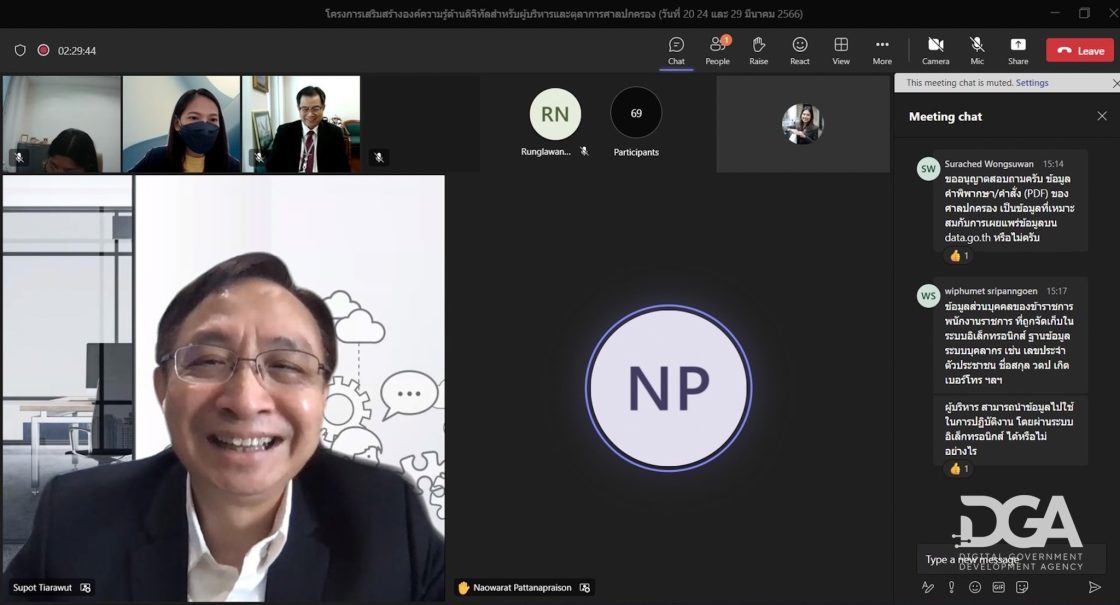
Task: Select the suited man's top video thumbnail
Action: click(x=301, y=124)
